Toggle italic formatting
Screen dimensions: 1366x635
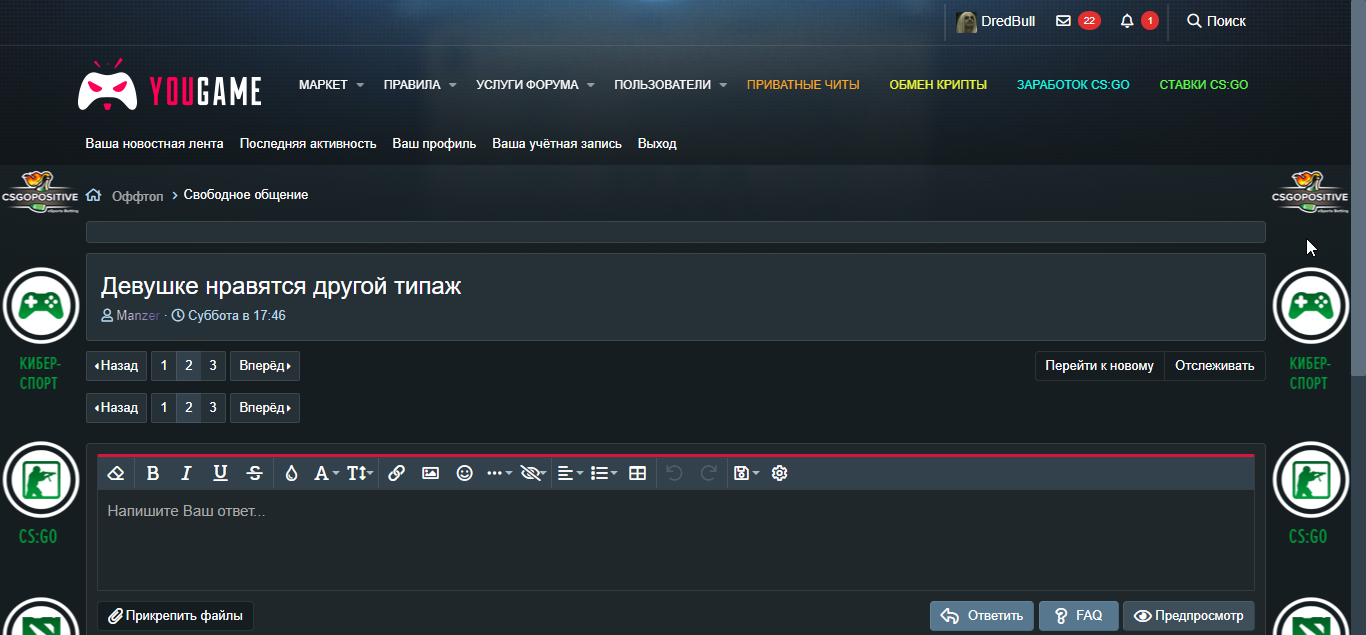point(186,473)
